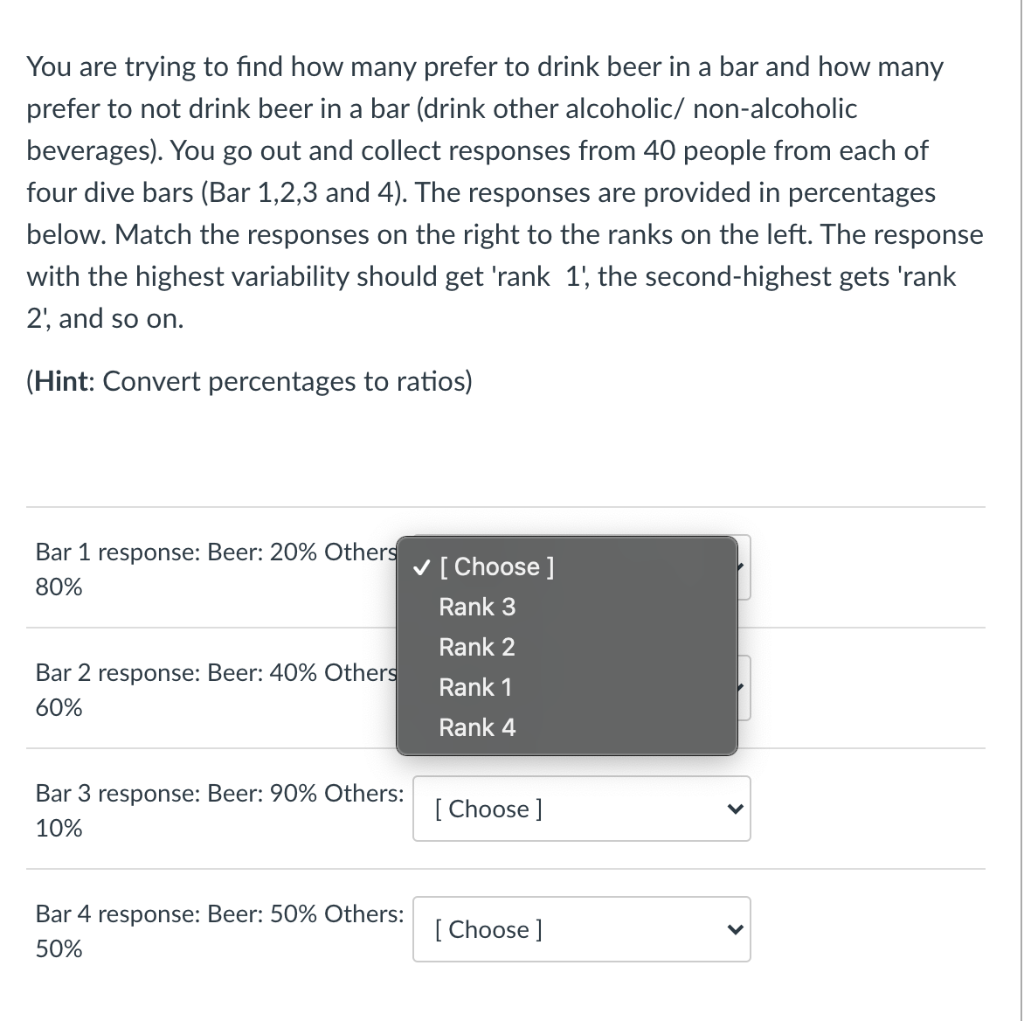Select Rank 3 from the open dropdown
This screenshot has height=1021, width=1024.
click(478, 607)
